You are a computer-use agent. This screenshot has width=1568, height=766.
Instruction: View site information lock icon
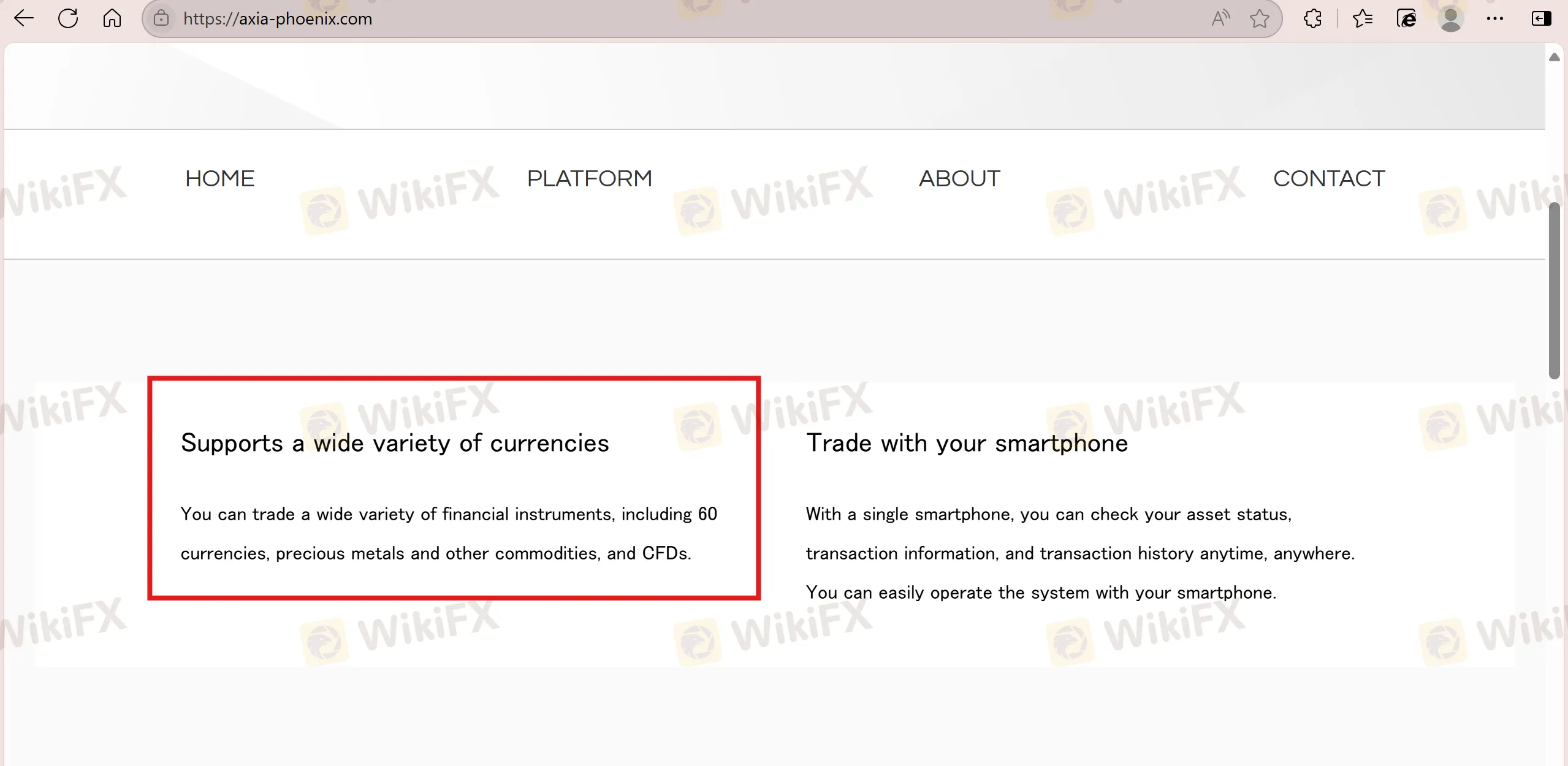click(161, 18)
